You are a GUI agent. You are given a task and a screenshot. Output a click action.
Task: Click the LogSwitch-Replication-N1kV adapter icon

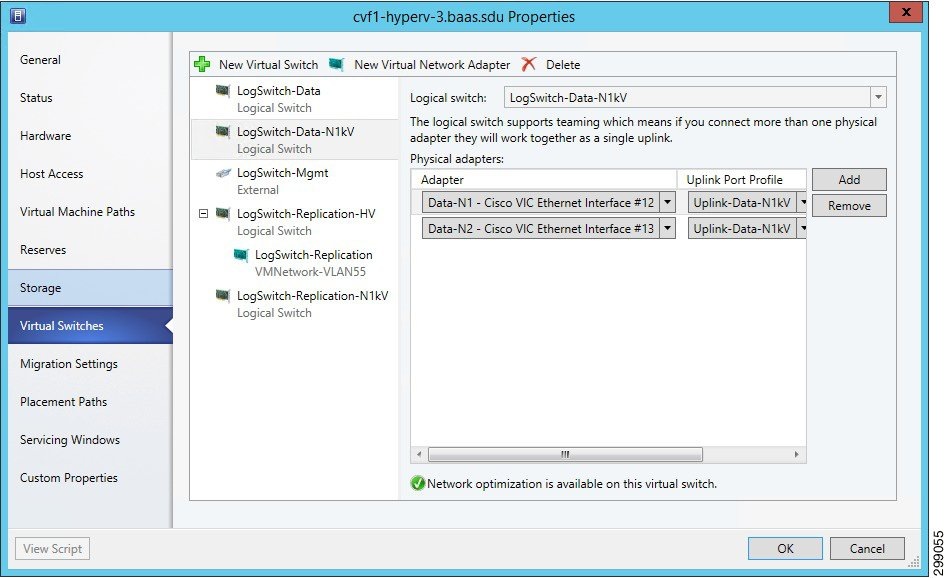click(222, 295)
